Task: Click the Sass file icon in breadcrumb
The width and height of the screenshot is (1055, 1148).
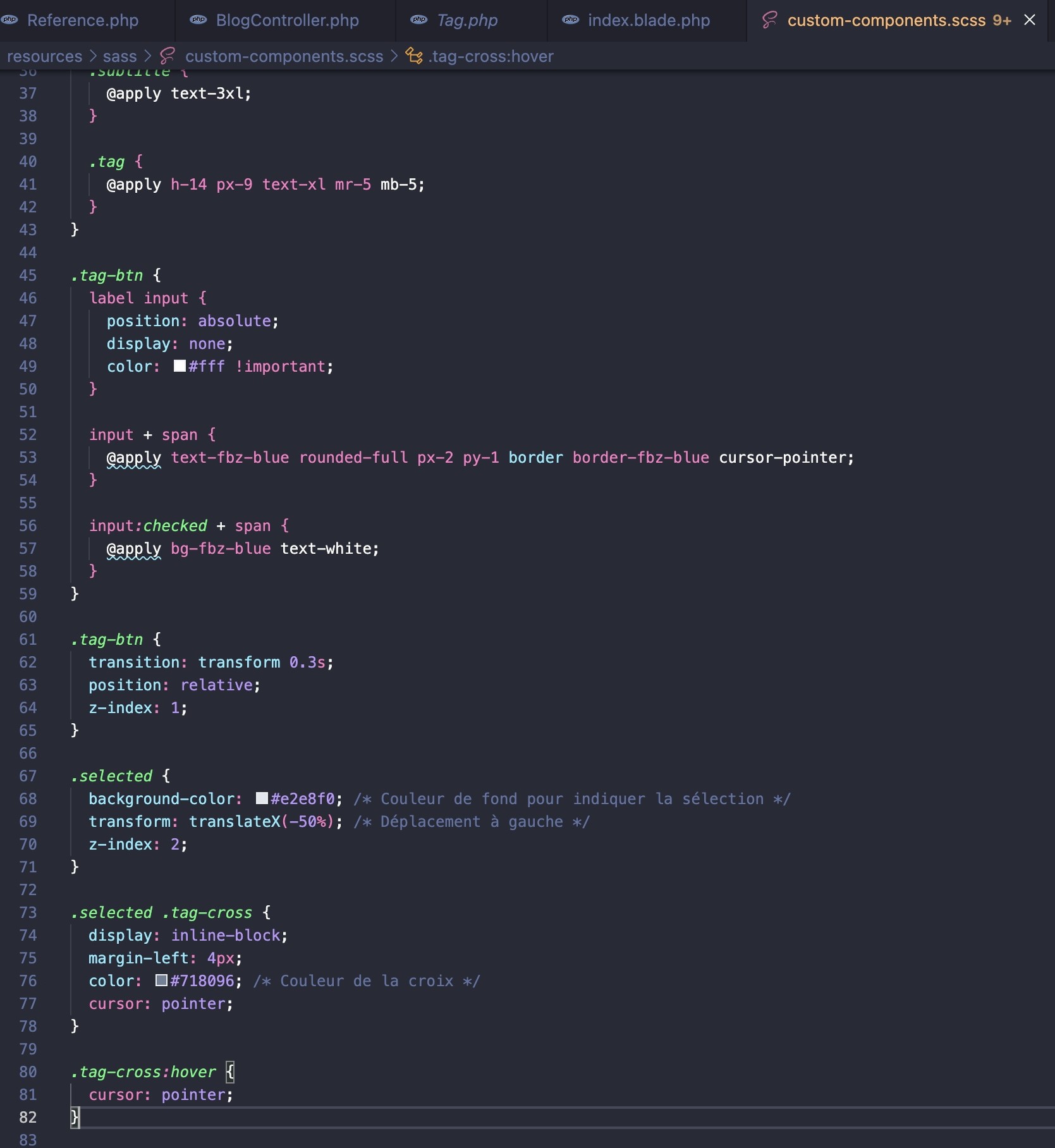Action: click(x=168, y=56)
